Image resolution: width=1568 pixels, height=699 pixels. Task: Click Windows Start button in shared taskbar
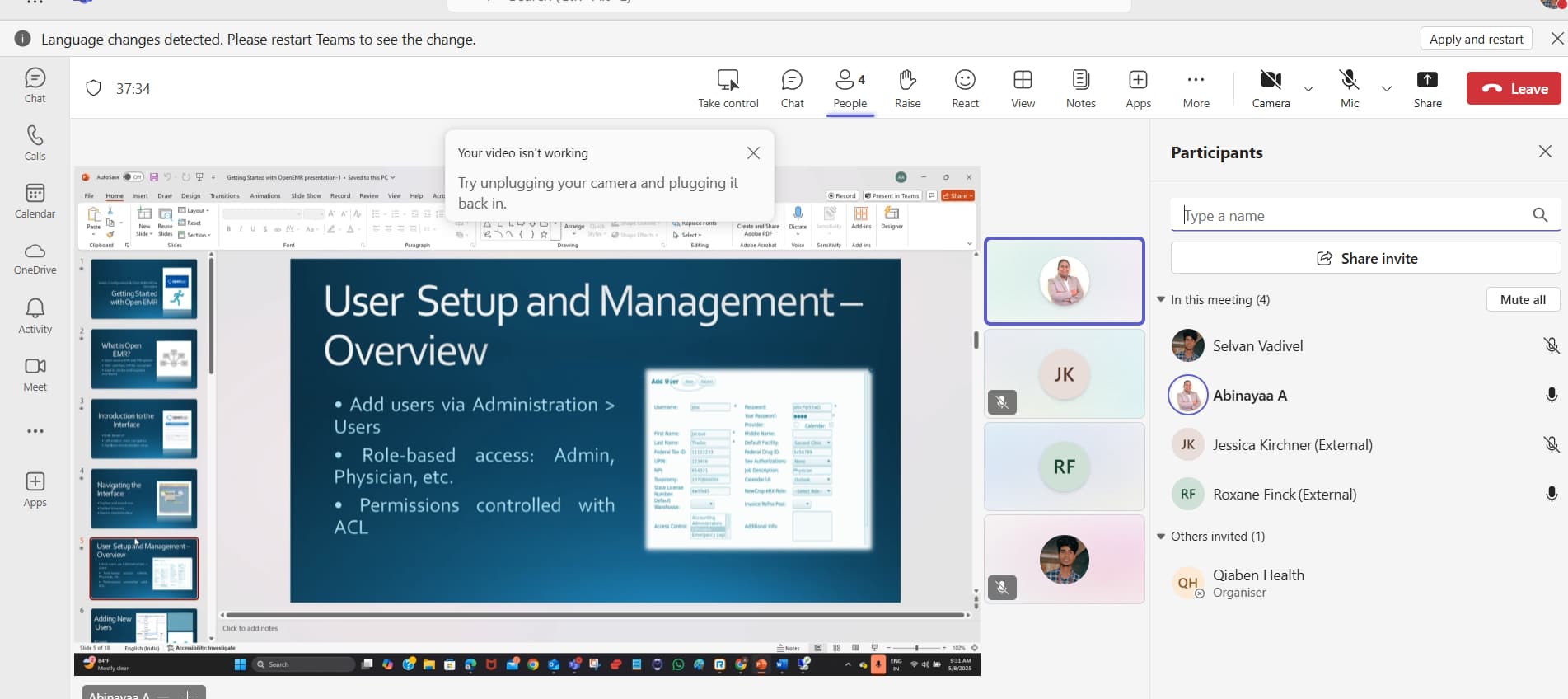tap(240, 664)
